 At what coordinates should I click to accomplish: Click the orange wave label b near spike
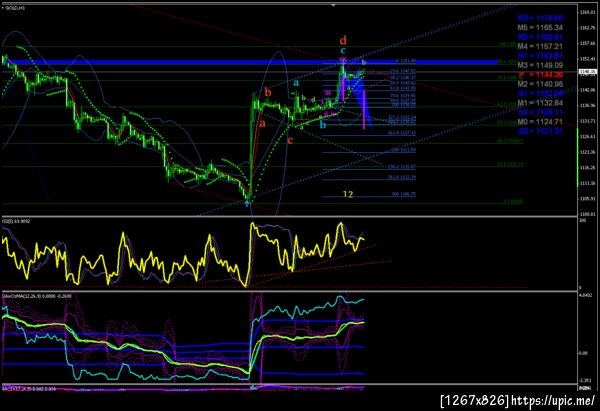pos(268,92)
